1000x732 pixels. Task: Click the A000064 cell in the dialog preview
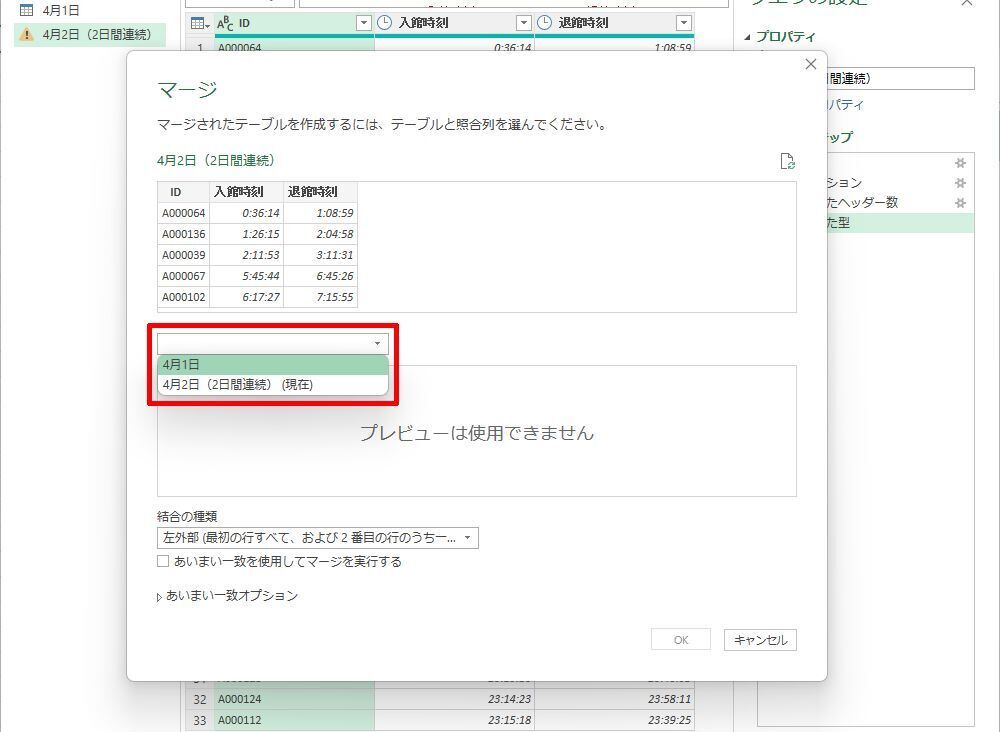(184, 213)
